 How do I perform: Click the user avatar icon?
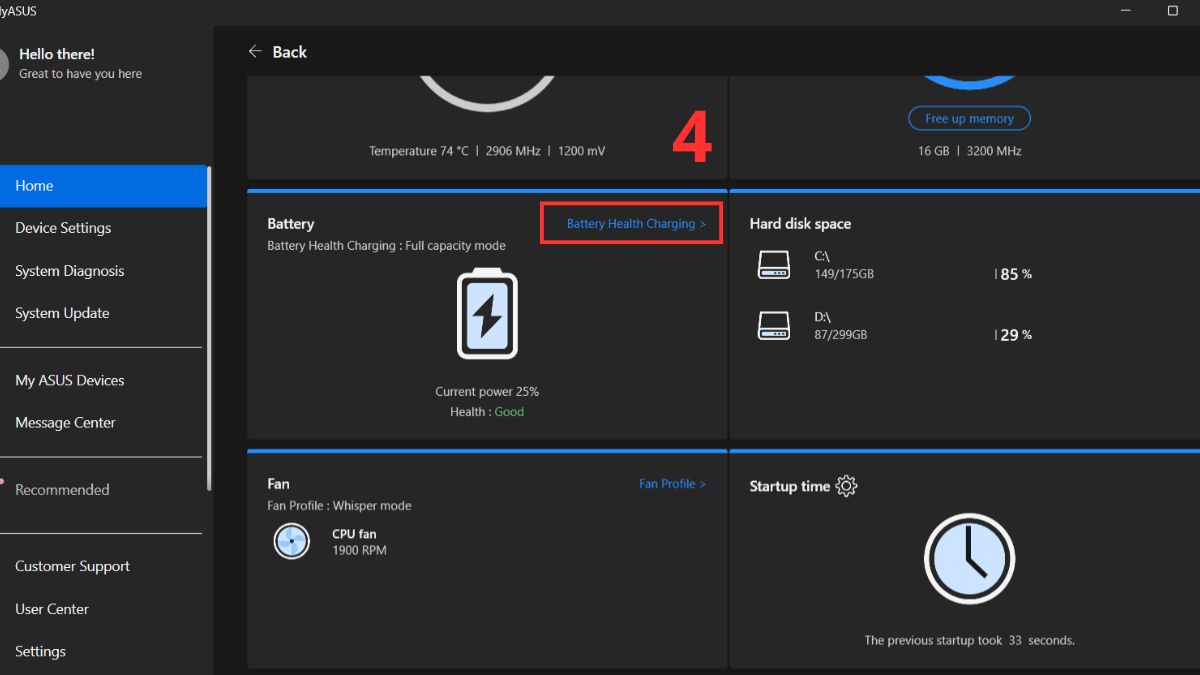click(4, 64)
